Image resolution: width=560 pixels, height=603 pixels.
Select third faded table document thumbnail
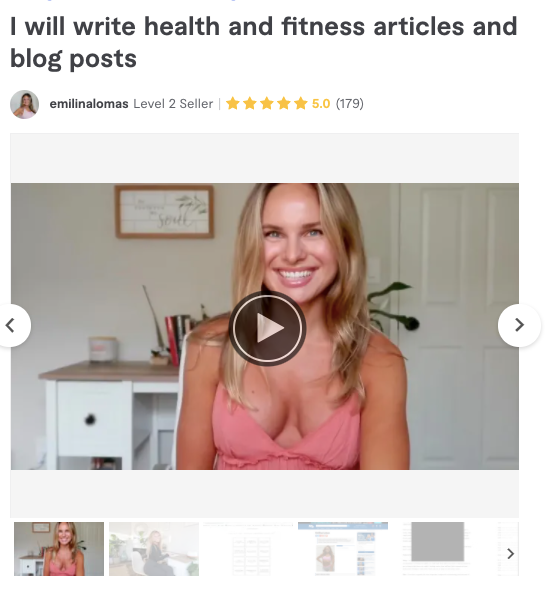pyautogui.click(x=248, y=549)
